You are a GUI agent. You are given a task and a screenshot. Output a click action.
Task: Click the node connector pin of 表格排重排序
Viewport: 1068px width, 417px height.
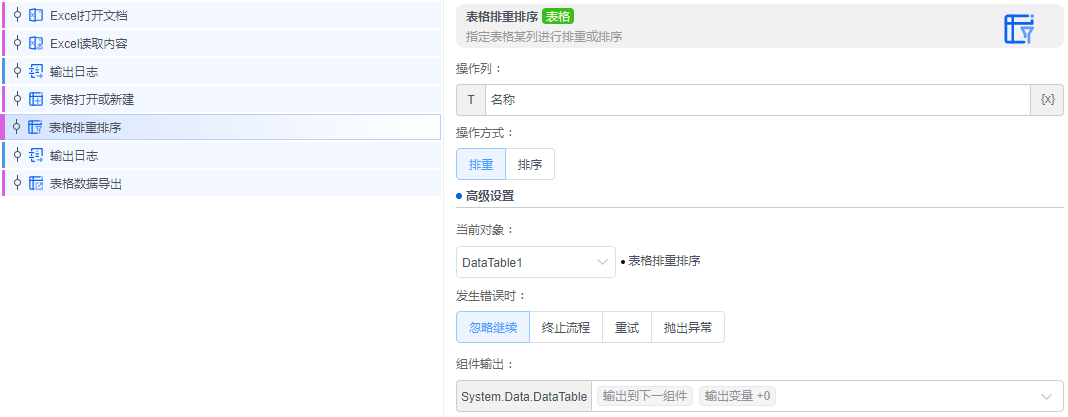click(x=17, y=127)
